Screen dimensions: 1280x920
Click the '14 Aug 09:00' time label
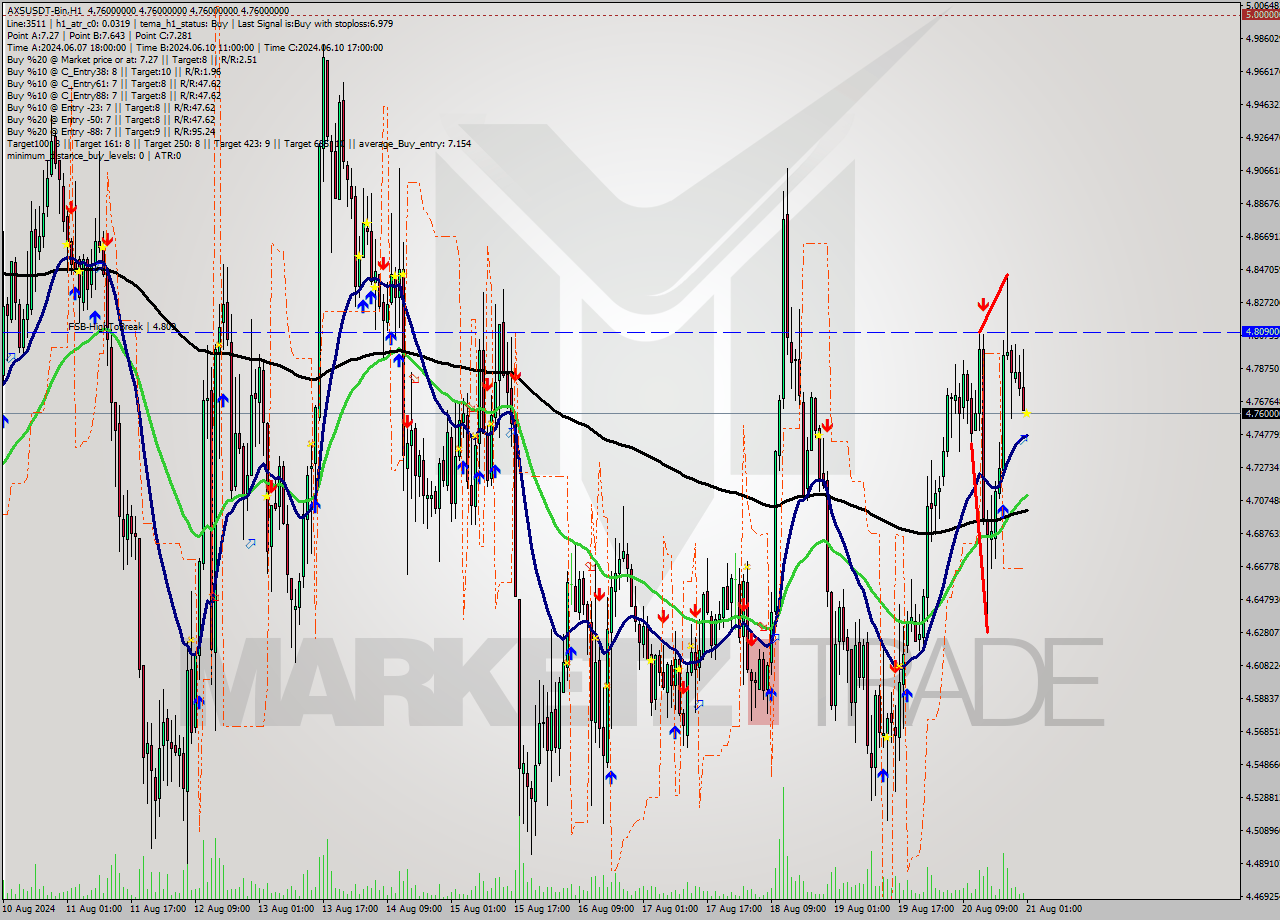pos(414,909)
